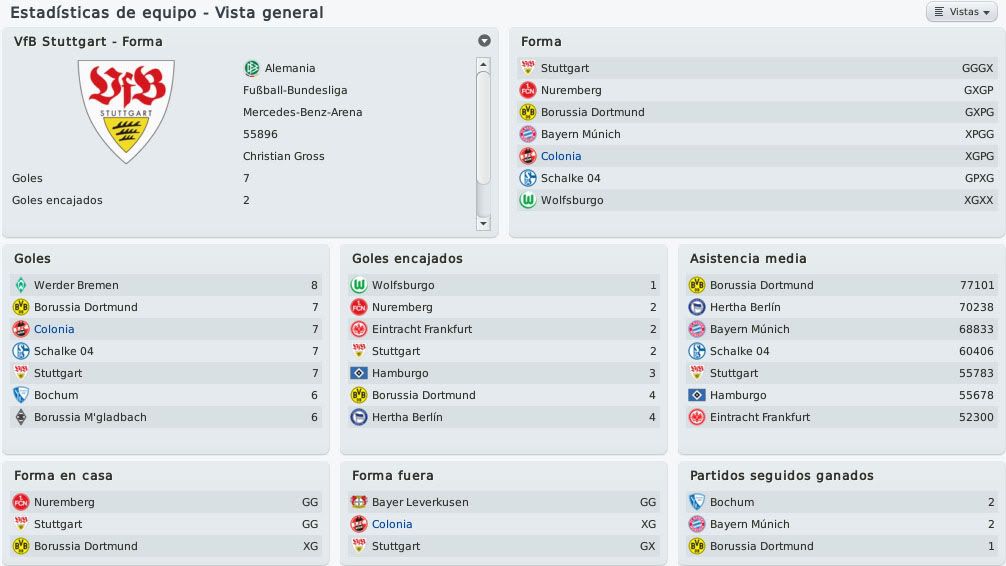1006x566 pixels.
Task: Click Hamburgo icon in Goles encajados list
Action: tap(359, 373)
